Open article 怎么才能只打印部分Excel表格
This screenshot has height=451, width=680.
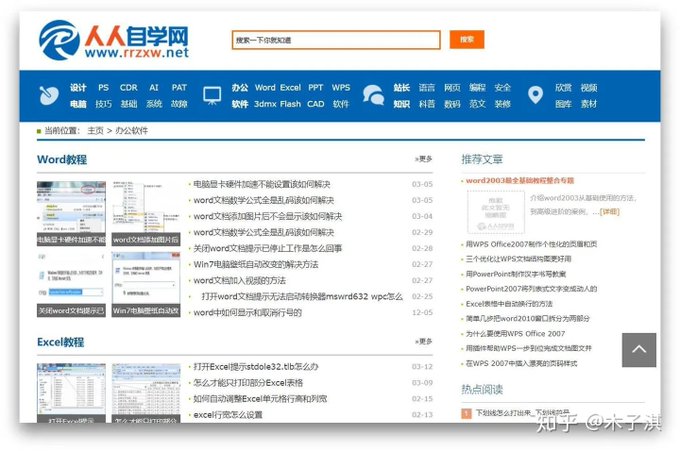pos(248,383)
